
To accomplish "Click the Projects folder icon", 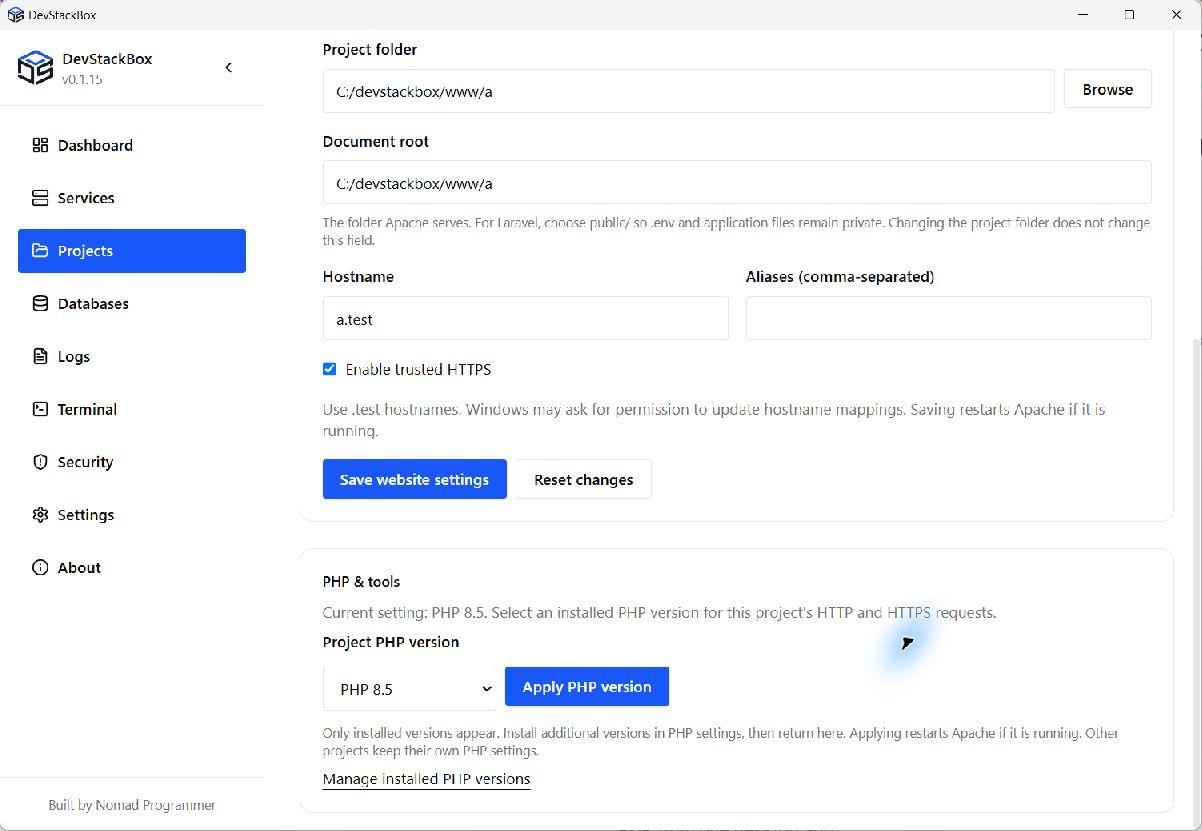I will [40, 251].
